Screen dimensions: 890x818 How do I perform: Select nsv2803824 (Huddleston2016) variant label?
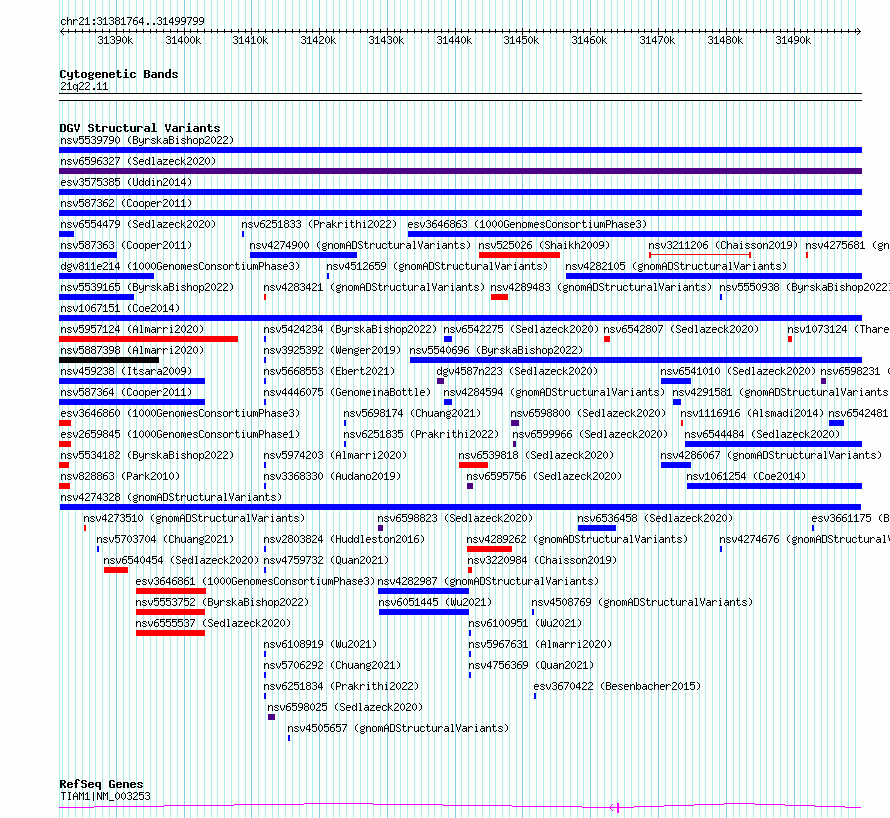tap(344, 539)
